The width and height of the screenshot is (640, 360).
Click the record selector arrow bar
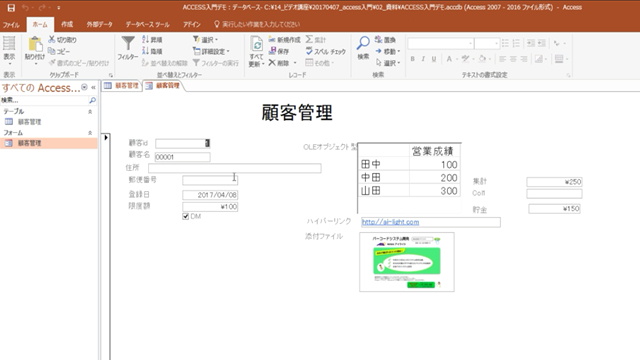(106, 246)
